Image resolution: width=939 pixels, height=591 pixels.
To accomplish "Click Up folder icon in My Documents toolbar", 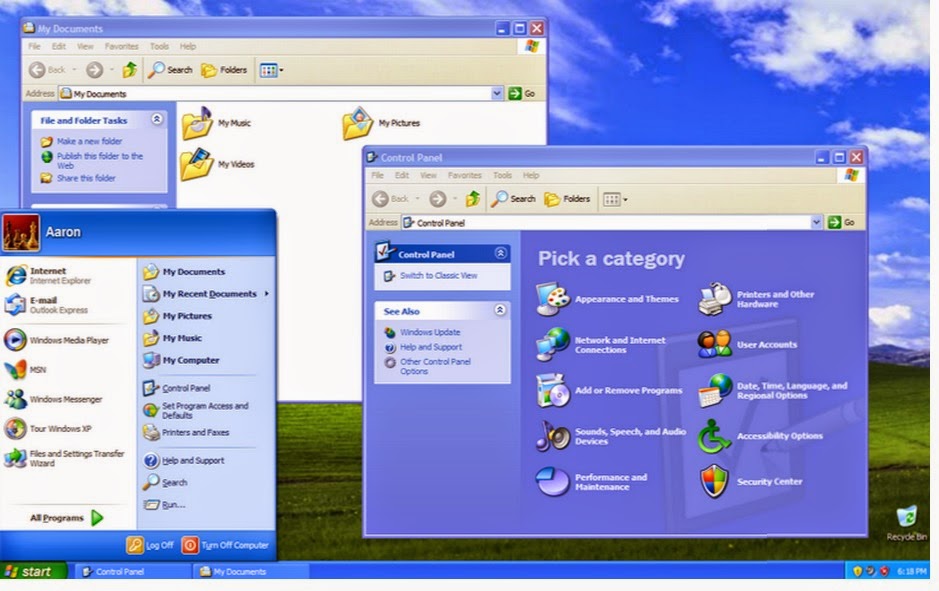I will (129, 70).
